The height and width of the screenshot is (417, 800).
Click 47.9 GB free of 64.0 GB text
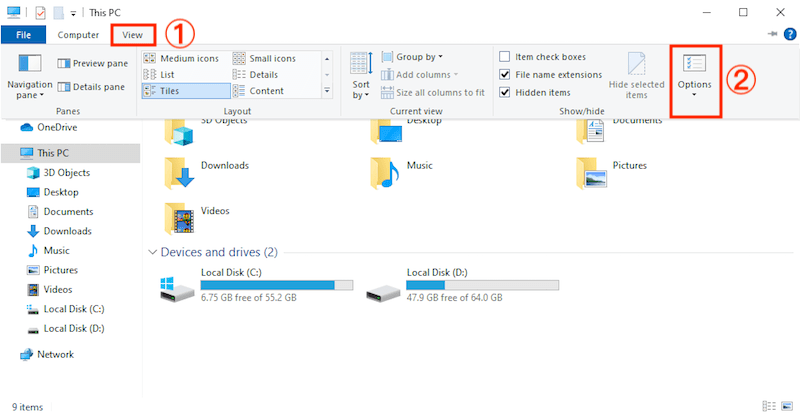[455, 298]
